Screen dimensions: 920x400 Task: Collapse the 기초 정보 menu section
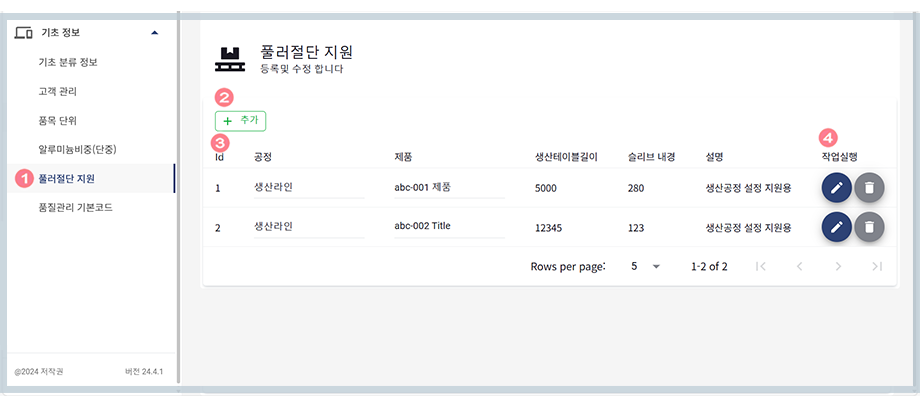point(153,33)
